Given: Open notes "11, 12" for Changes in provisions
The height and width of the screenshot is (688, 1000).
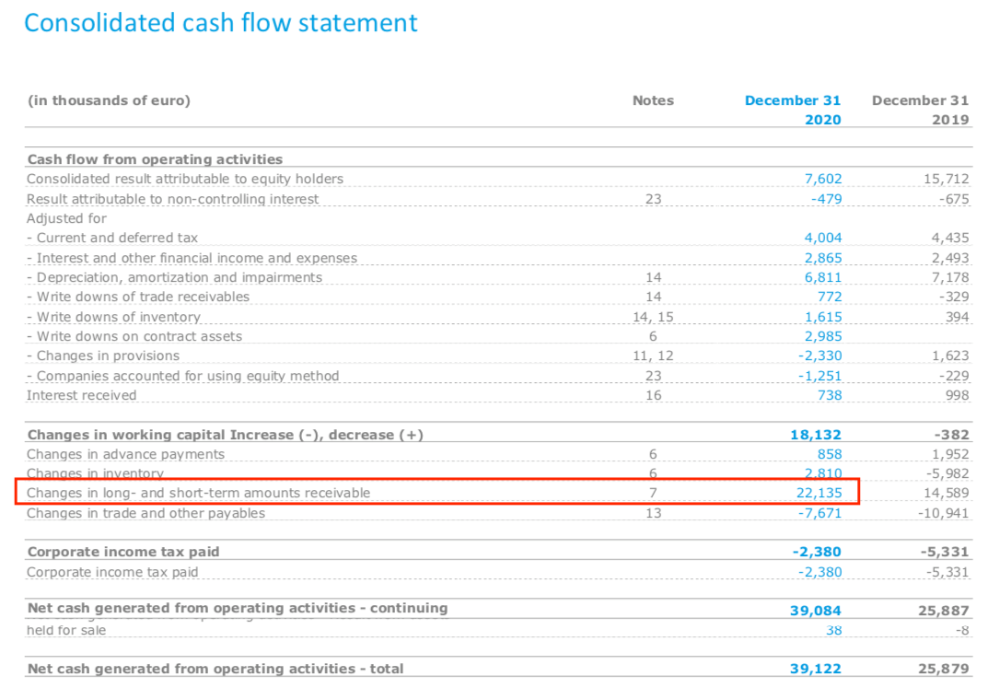Looking at the screenshot, I should tap(653, 356).
